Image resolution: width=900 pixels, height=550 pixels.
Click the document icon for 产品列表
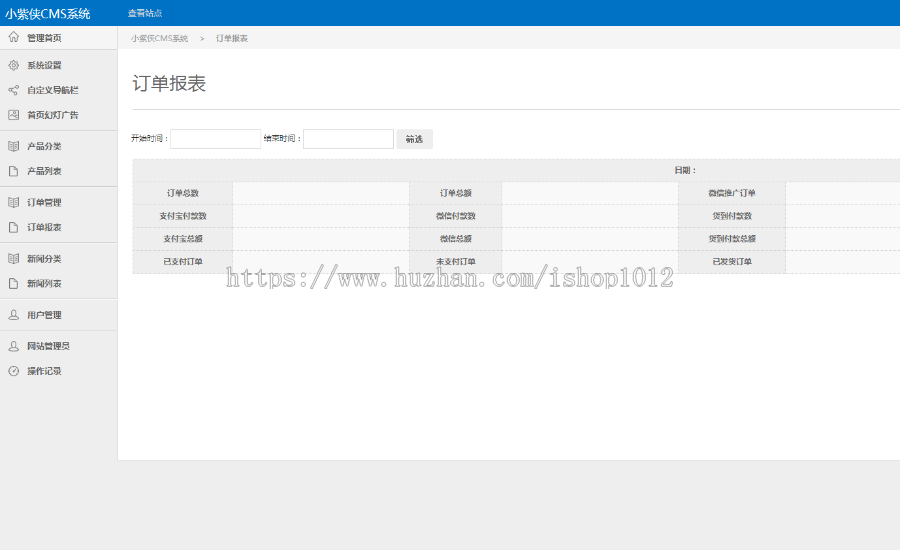pyautogui.click(x=13, y=171)
